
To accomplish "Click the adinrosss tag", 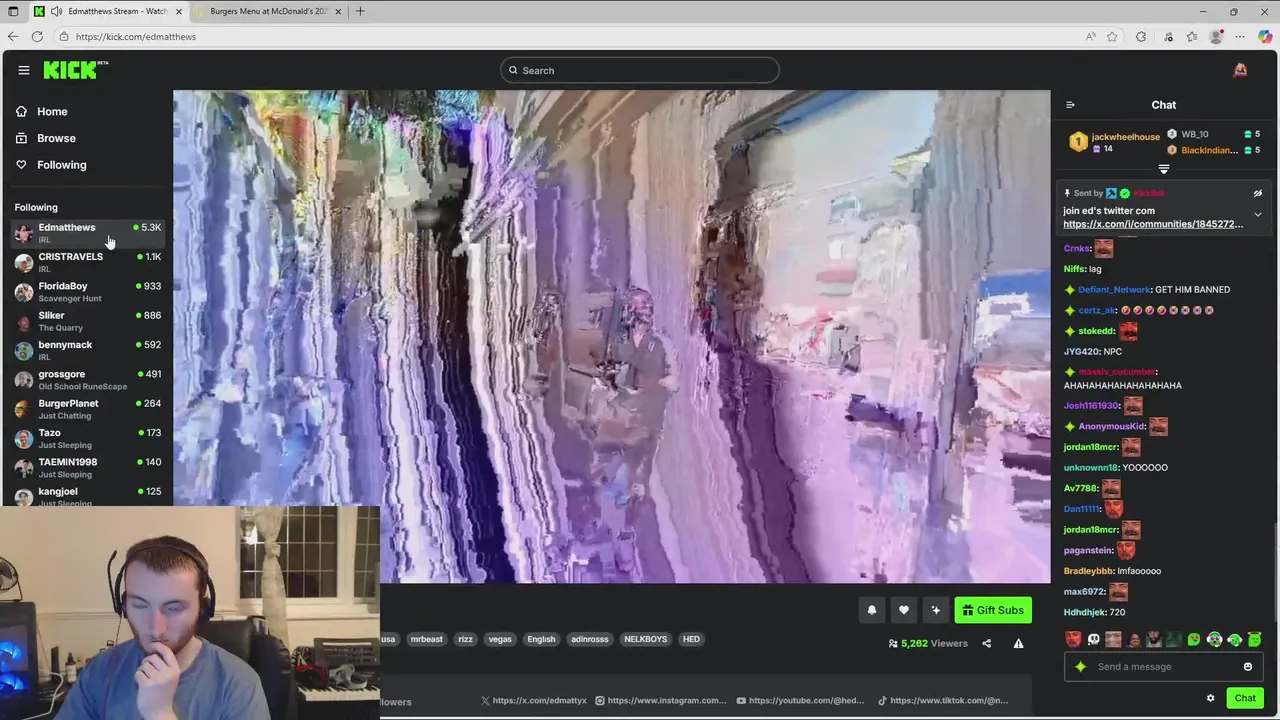I will tap(589, 639).
